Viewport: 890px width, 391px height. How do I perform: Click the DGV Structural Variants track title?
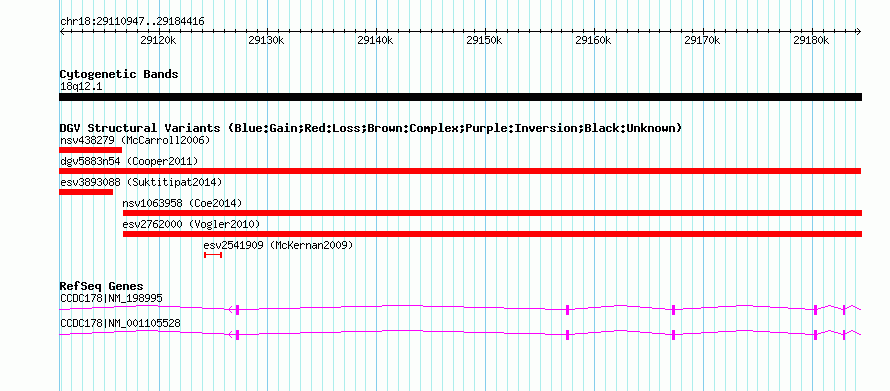coord(371,128)
